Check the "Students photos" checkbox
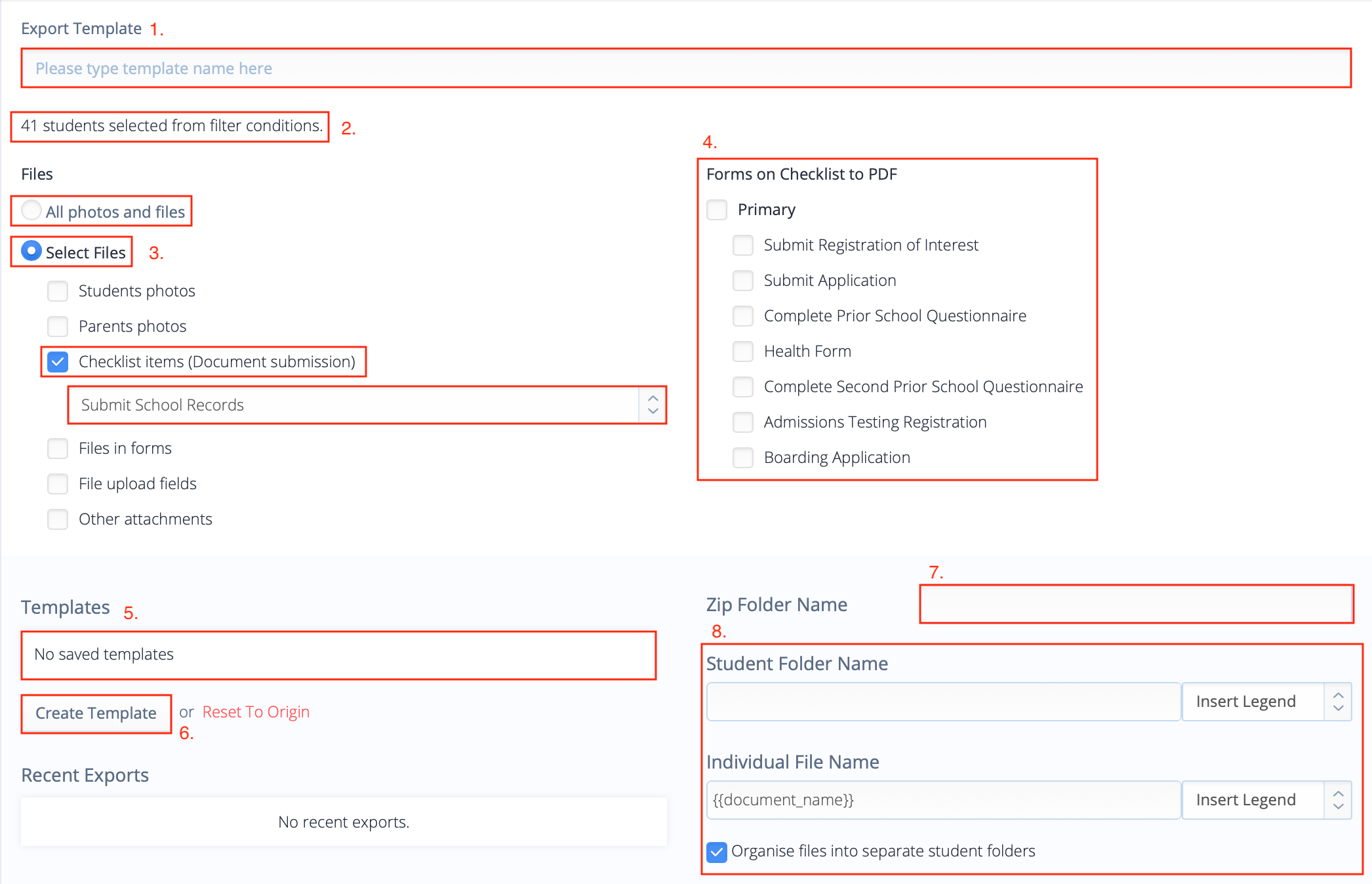The width and height of the screenshot is (1372, 884). 58,291
